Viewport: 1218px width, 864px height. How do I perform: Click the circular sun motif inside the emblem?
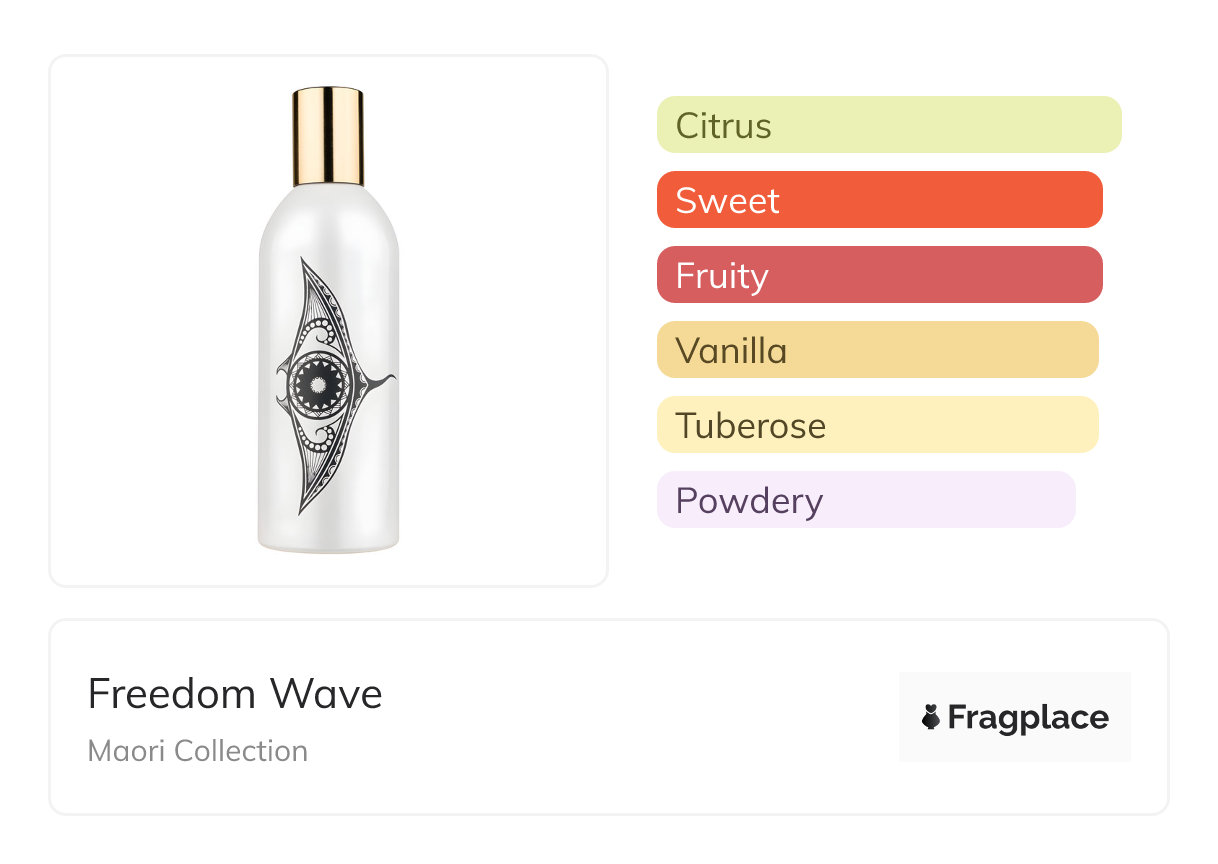coord(318,384)
